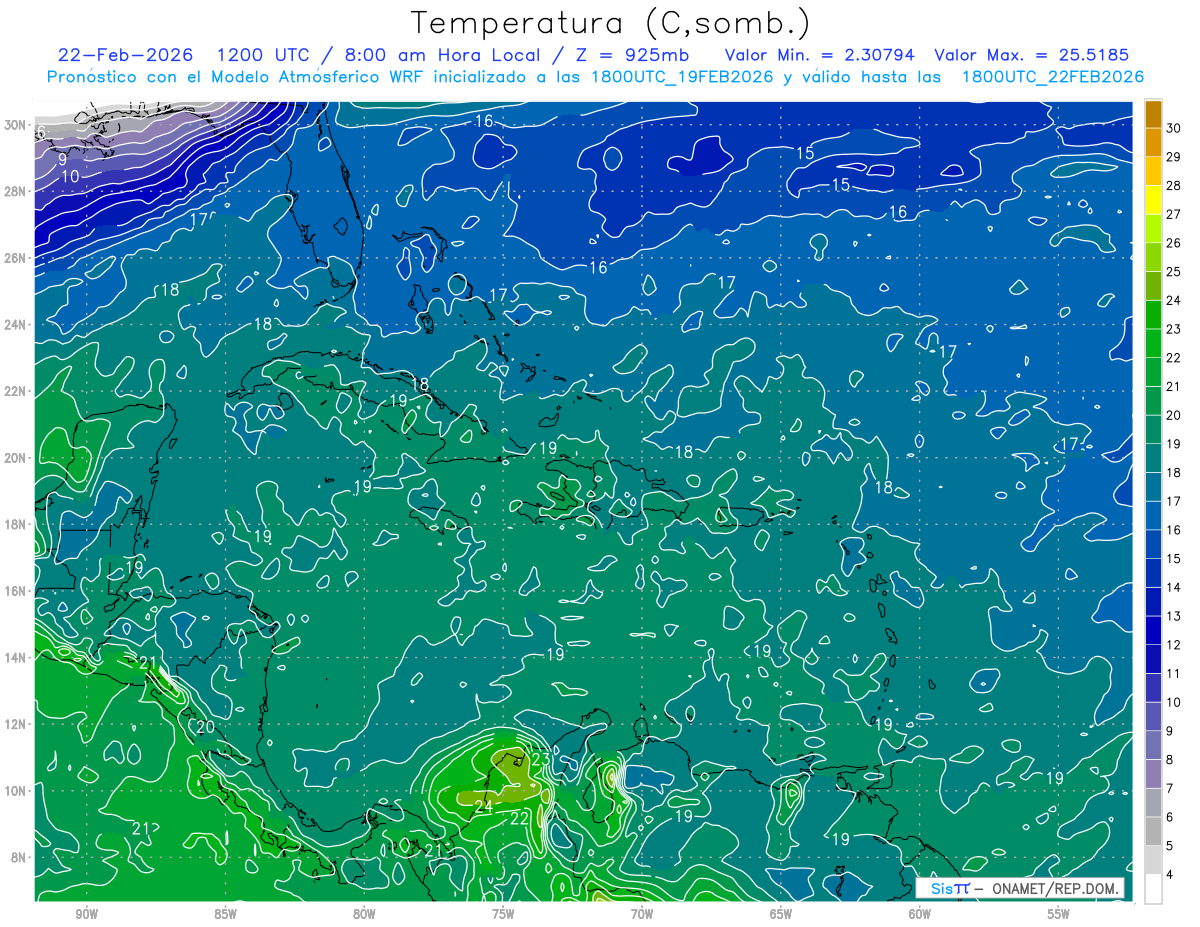Click the SisTT ONAMET/REP.DOM. logo box

point(1019,888)
